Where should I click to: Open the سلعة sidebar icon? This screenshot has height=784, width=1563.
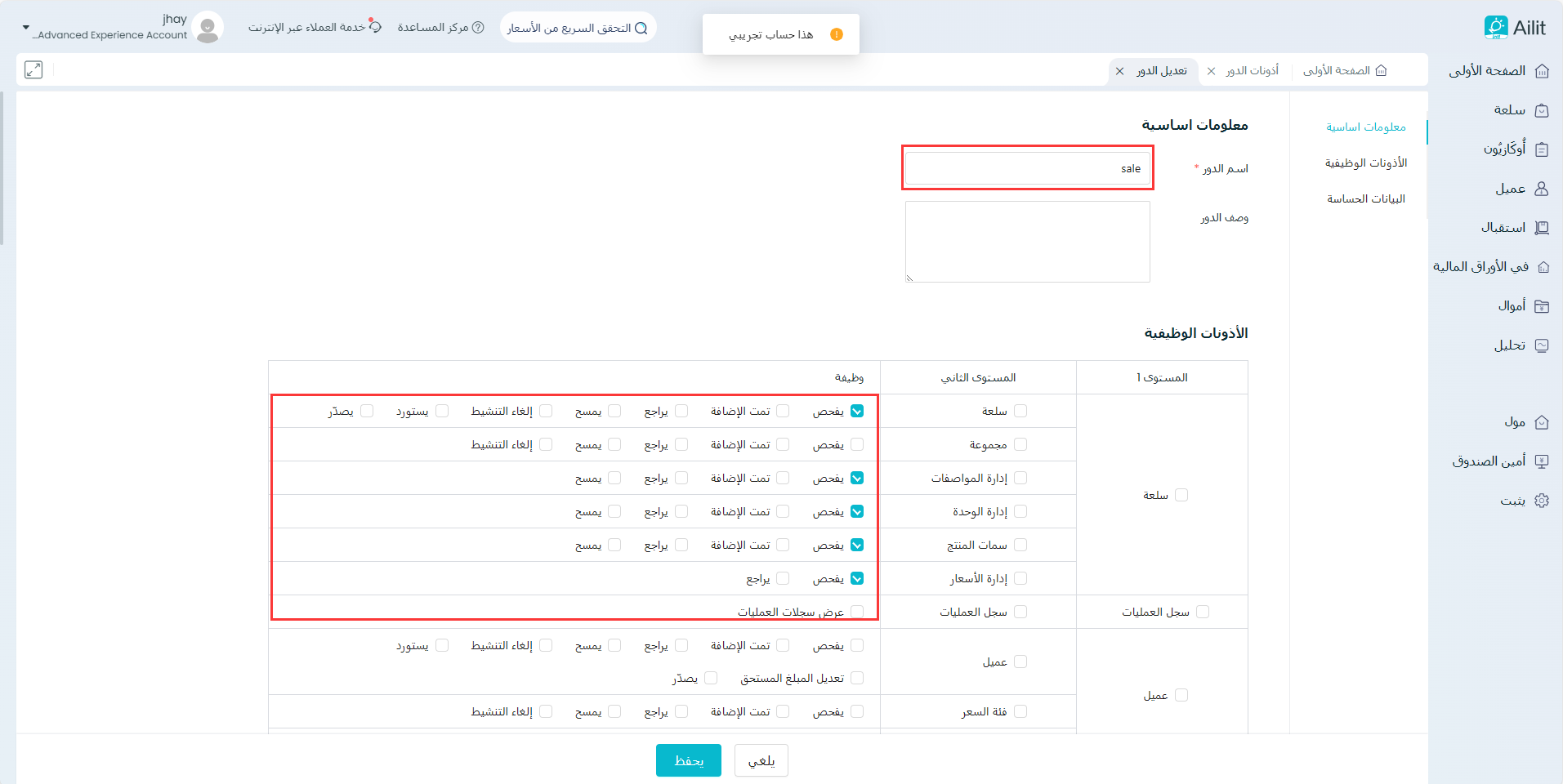(x=1542, y=110)
